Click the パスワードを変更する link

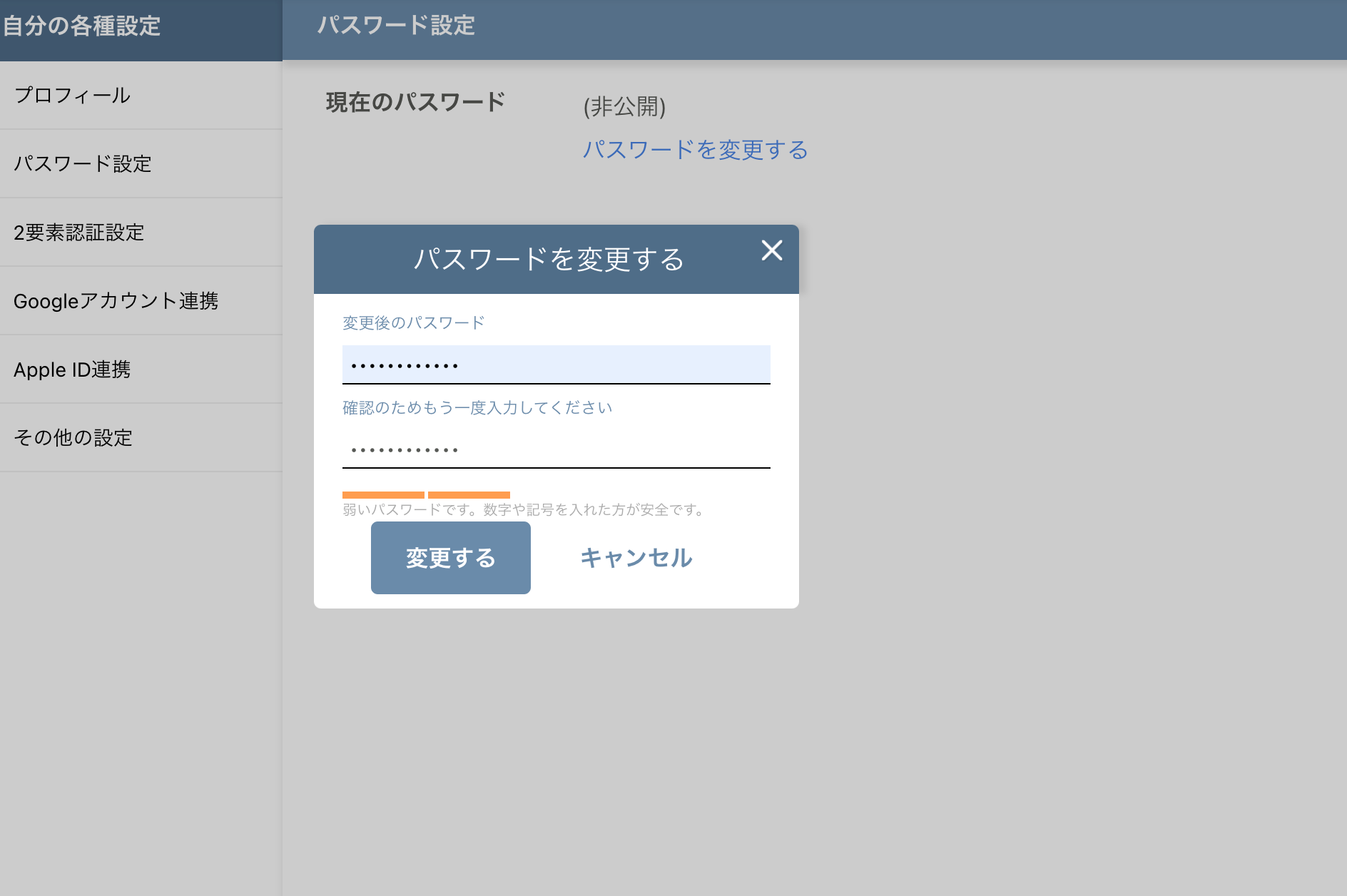(x=694, y=149)
